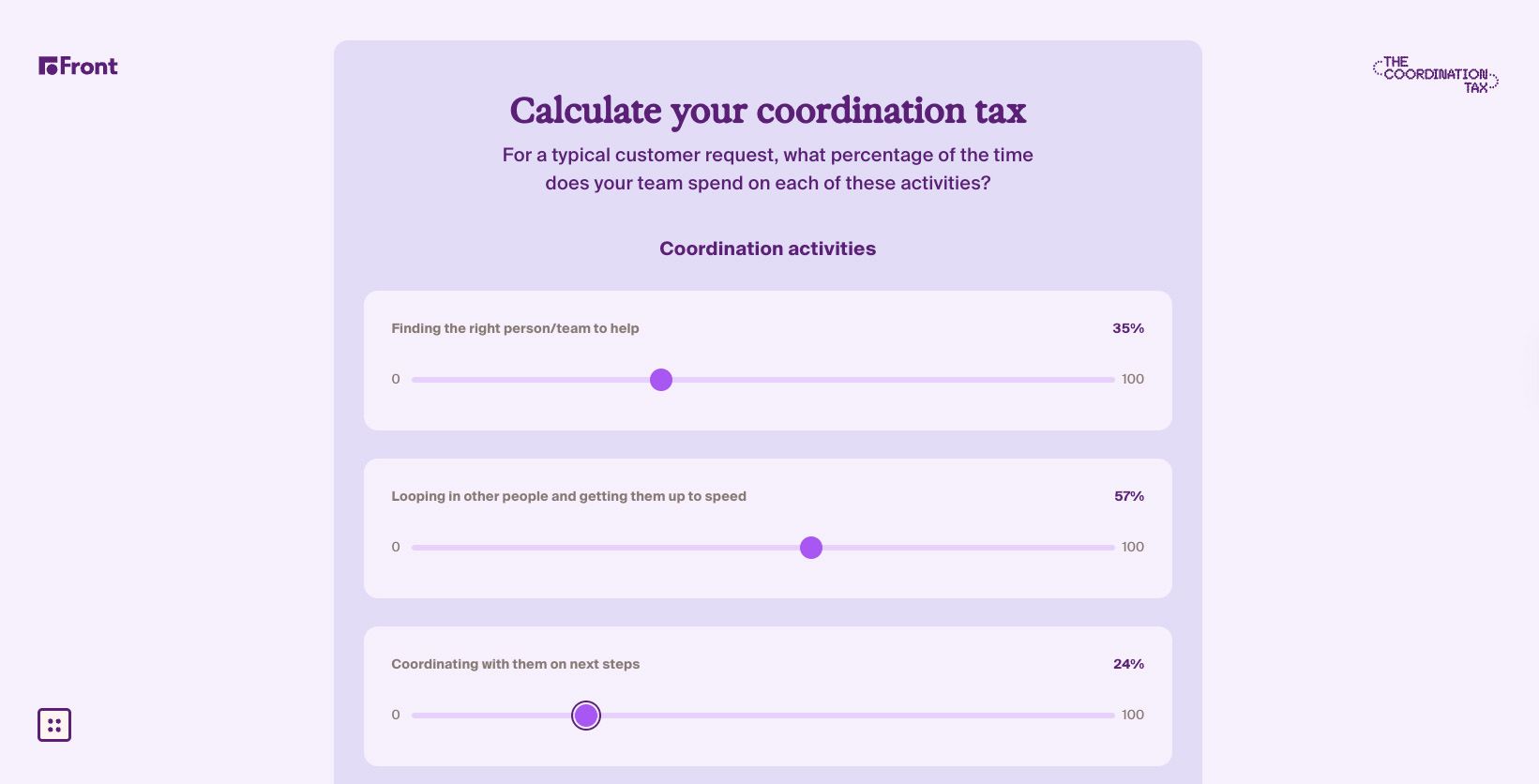
Task: Select the purple handle on the first slider
Action: (x=661, y=380)
